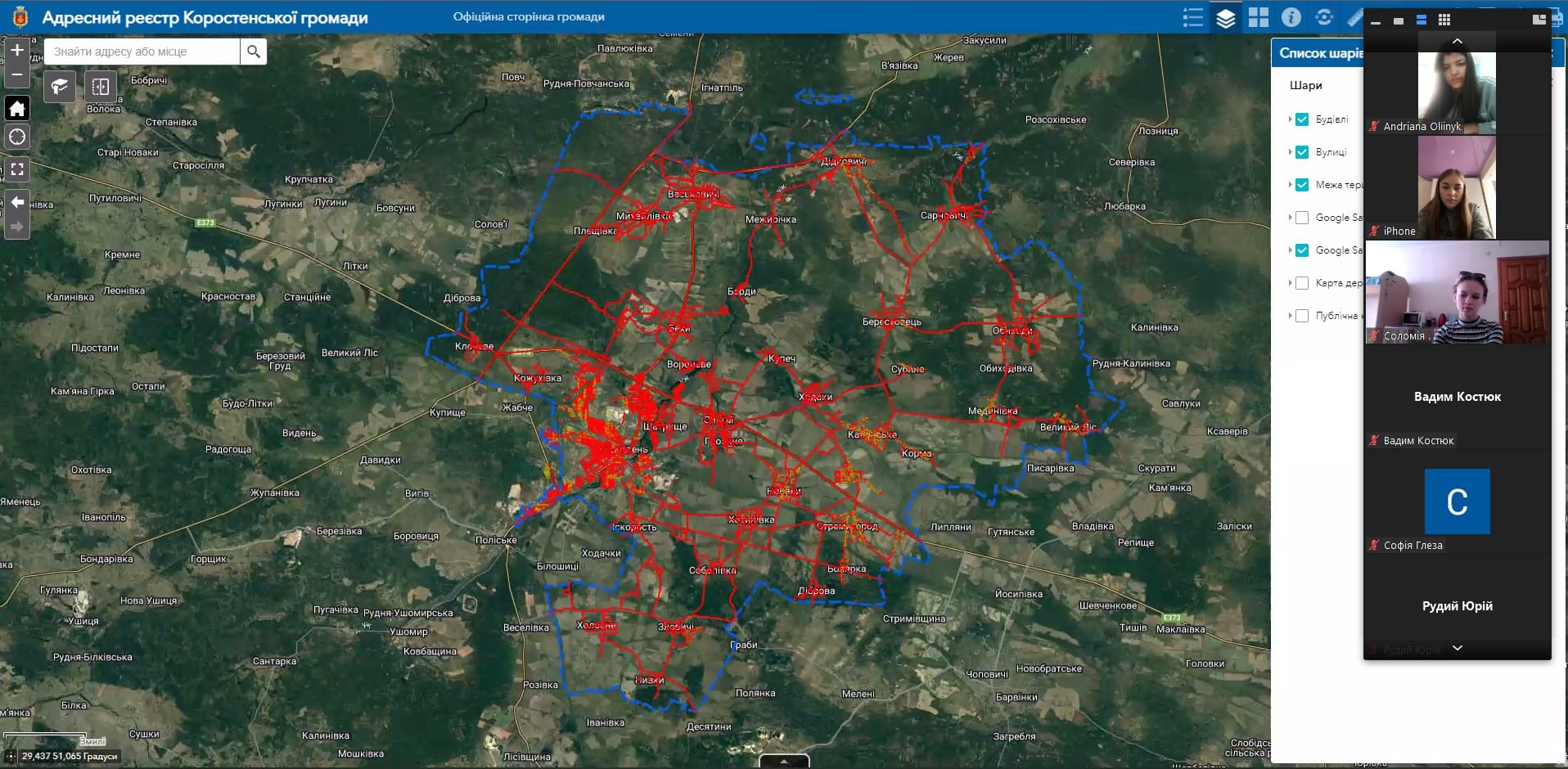Open the info about widget
The image size is (1568, 769).
1291,17
